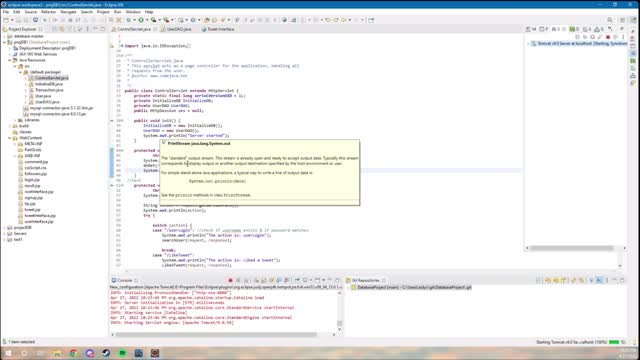Open the dropdown arrow next to Run button

pos(147,20)
